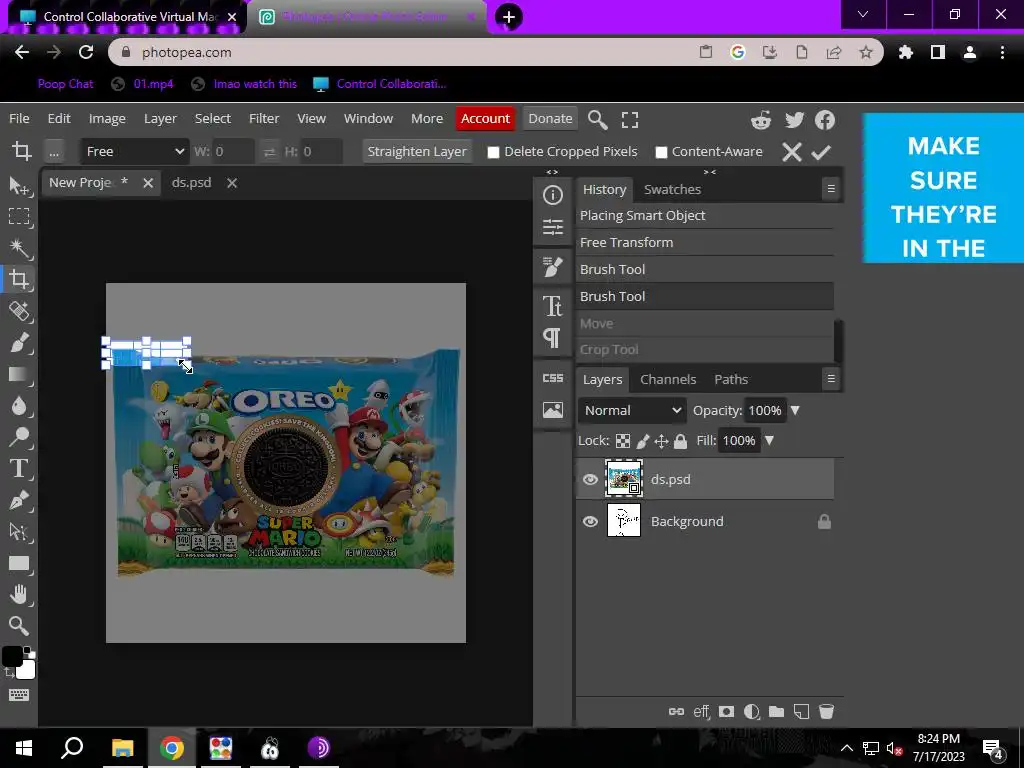The height and width of the screenshot is (768, 1024).
Task: Select the Type tool
Action: point(19,468)
